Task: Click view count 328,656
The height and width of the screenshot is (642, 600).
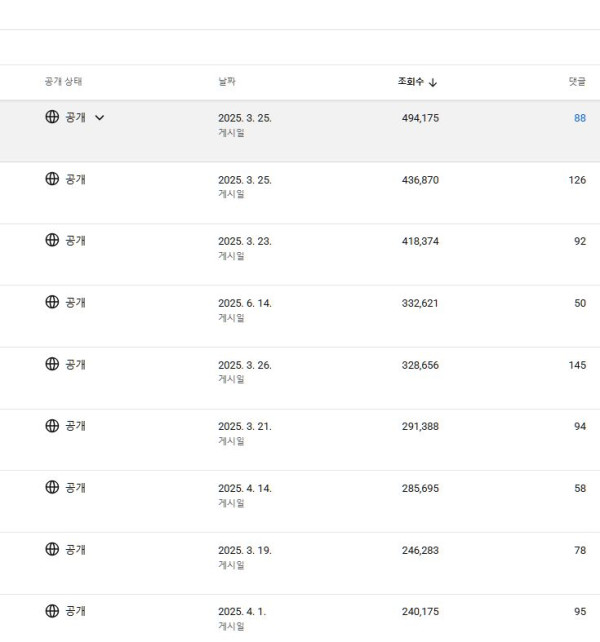Action: 420,365
